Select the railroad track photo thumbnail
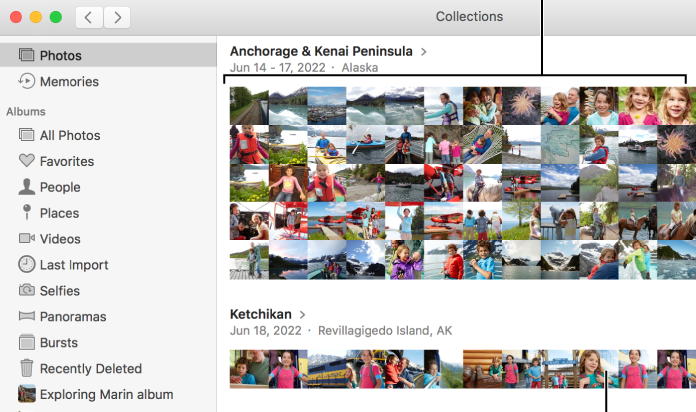Viewport: 696px width, 412px height. (x=249, y=106)
